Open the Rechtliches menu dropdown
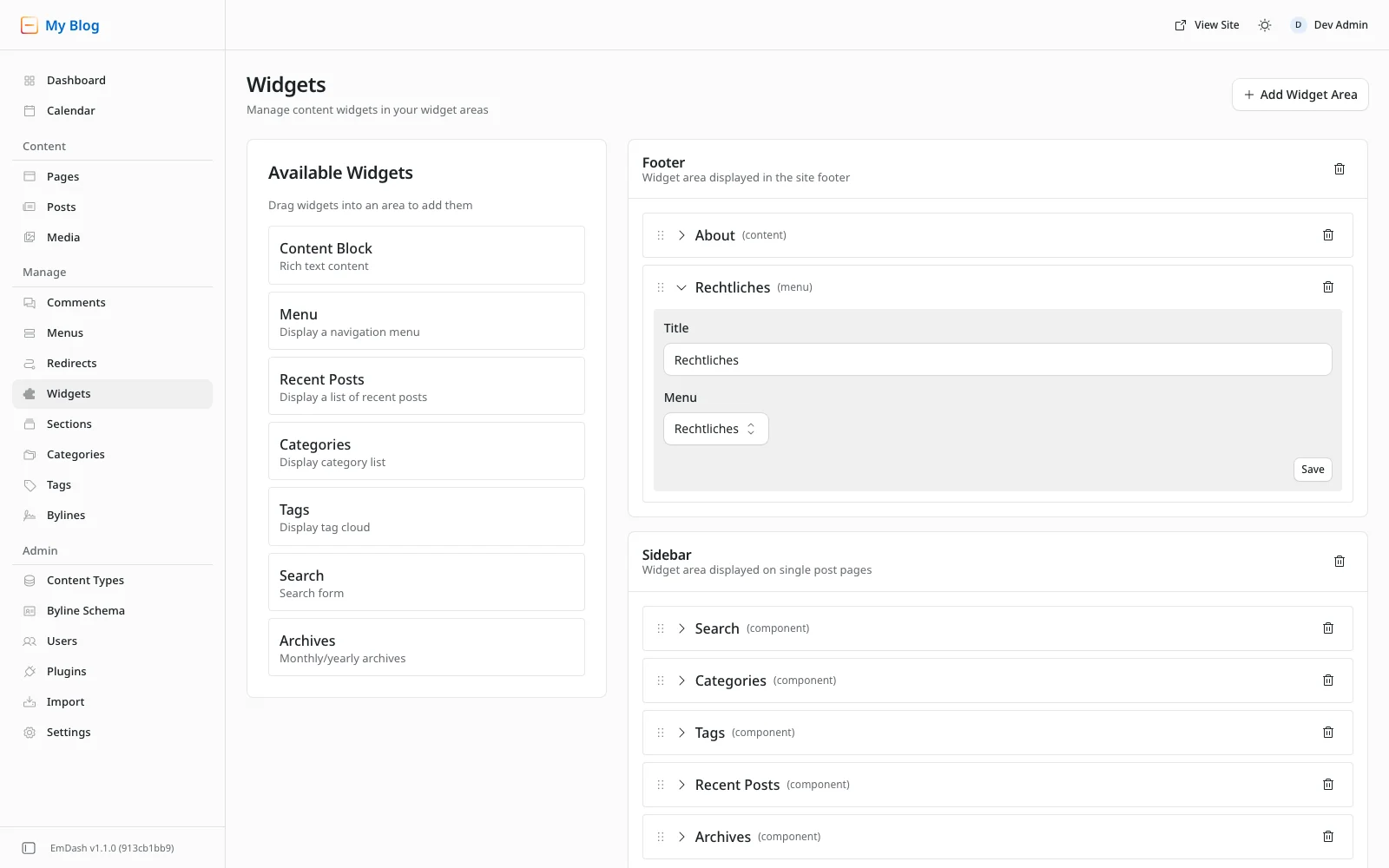Screen dimensions: 1389x868 click(716, 429)
